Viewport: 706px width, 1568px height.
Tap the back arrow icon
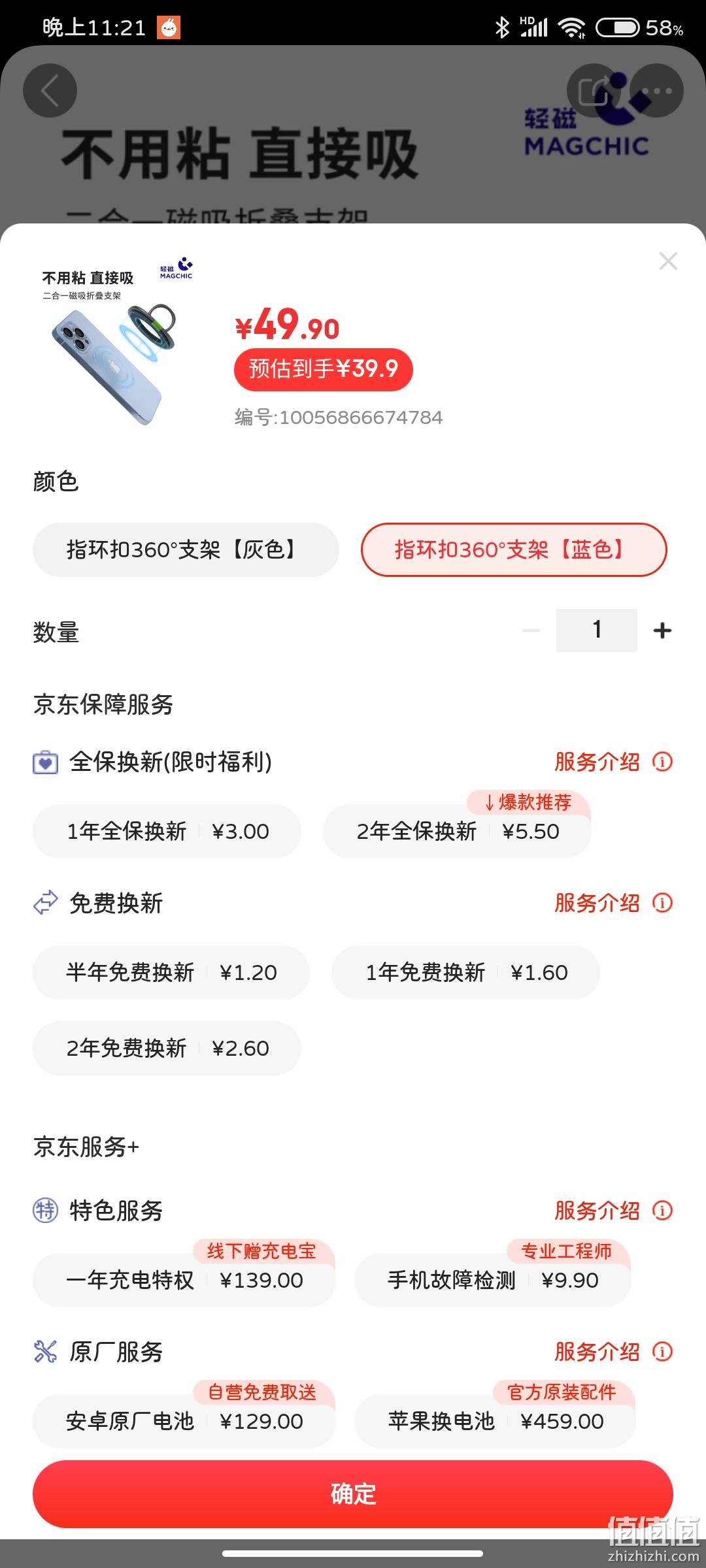pos(50,91)
